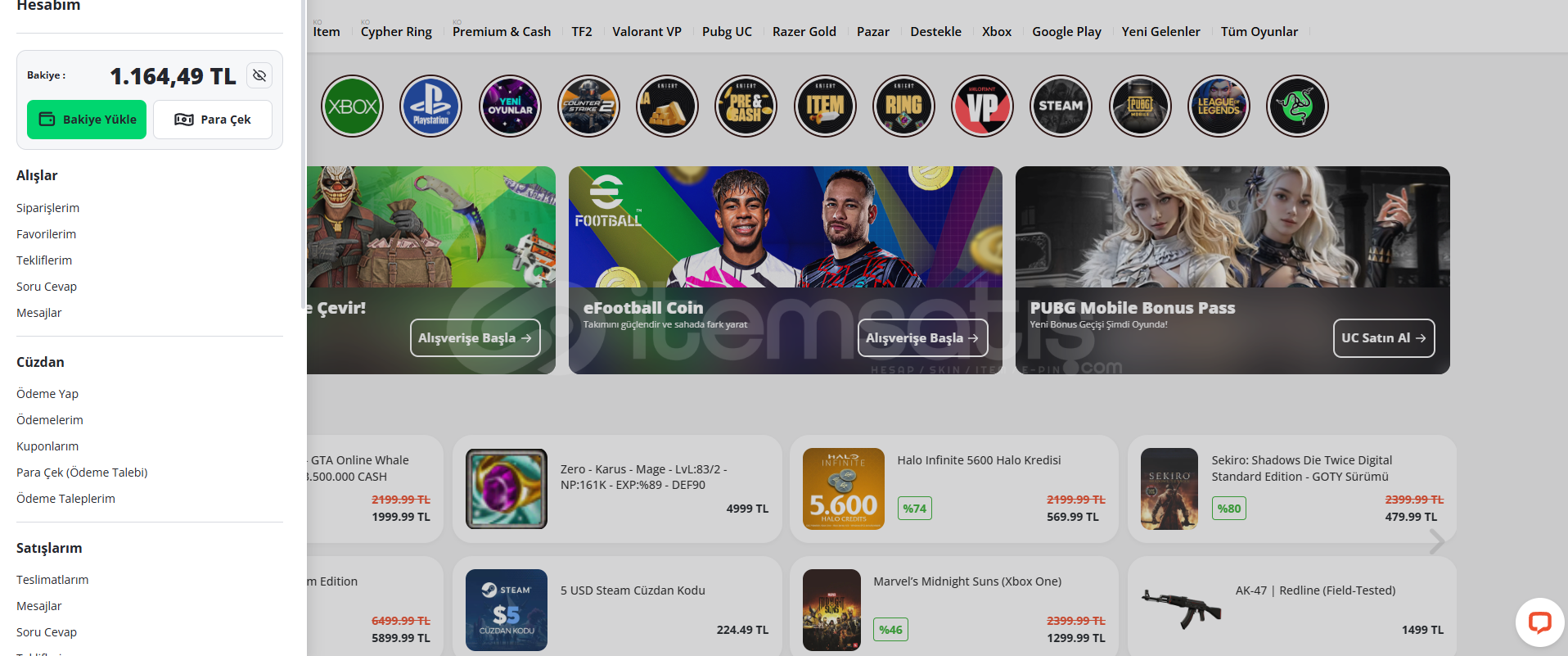Hide the balance amount with eye icon
The image size is (1568, 656).
pyautogui.click(x=259, y=75)
